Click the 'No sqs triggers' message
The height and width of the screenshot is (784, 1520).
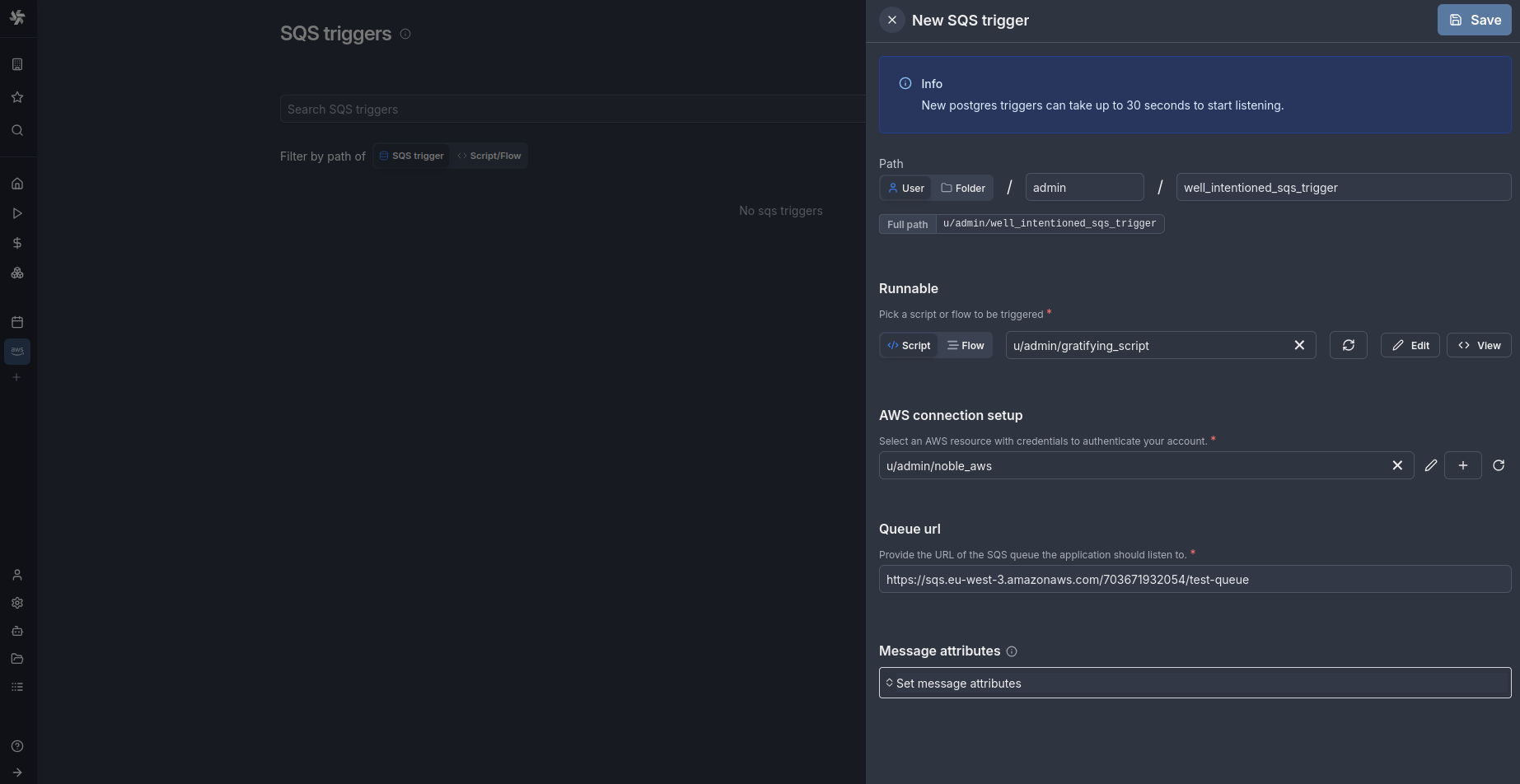(x=781, y=211)
